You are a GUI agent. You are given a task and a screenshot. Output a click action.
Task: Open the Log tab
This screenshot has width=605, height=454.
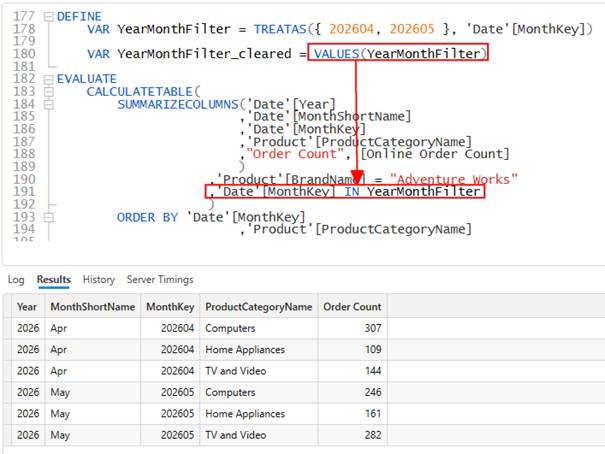(x=16, y=280)
